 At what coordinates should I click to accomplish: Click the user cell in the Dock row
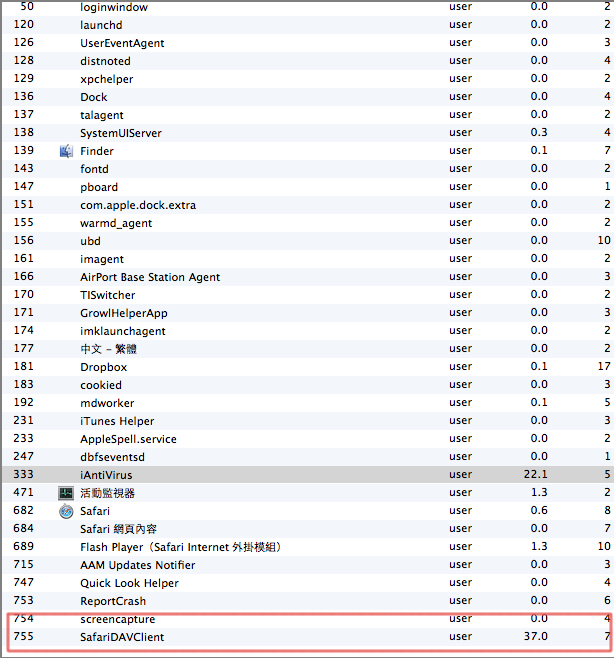(x=460, y=97)
